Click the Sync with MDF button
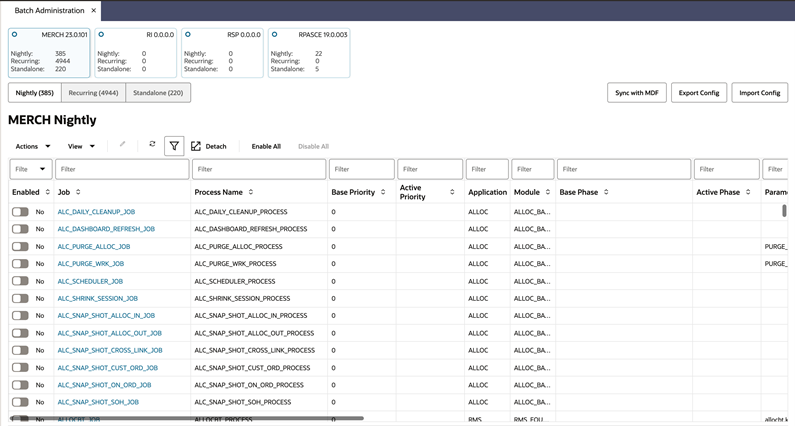Screen dimensions: 795x426 pyautogui.click(x=637, y=93)
